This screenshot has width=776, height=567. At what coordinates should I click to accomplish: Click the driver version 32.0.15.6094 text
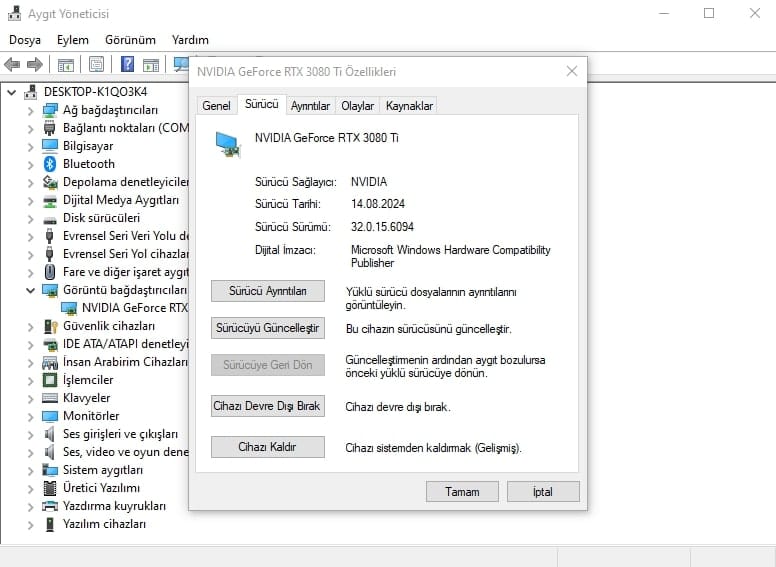click(x=382, y=227)
